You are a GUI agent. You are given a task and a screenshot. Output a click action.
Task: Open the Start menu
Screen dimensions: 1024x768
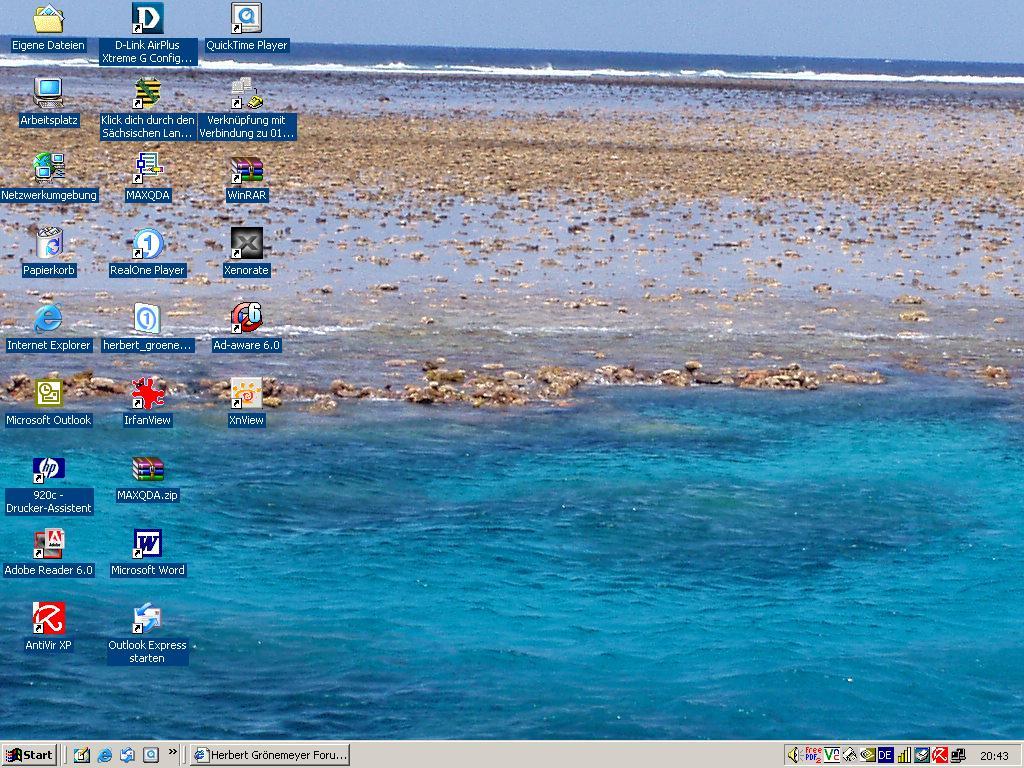pos(29,755)
